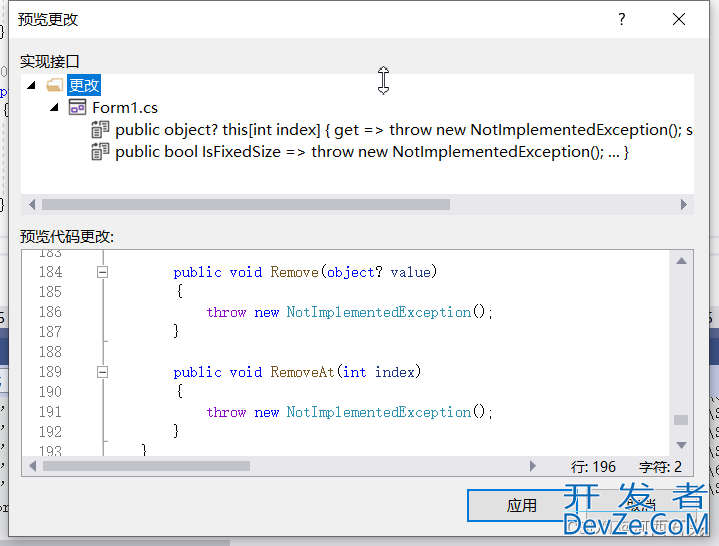Click line number 188 in preview
The width and height of the screenshot is (719, 546).
(50, 352)
